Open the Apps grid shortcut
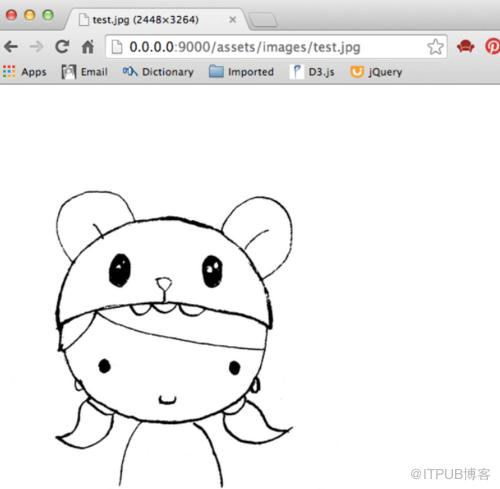The height and width of the screenshot is (489, 500). click(x=25, y=72)
